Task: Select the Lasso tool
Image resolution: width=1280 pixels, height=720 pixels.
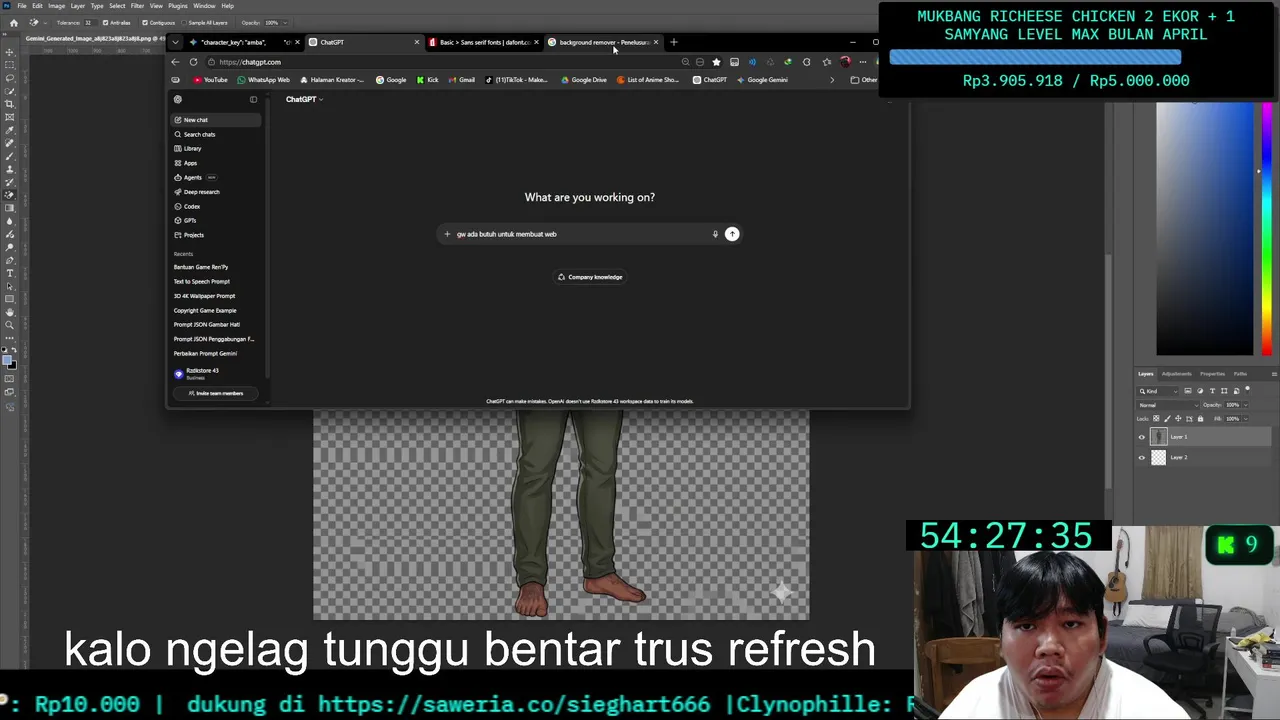Action: (10, 78)
